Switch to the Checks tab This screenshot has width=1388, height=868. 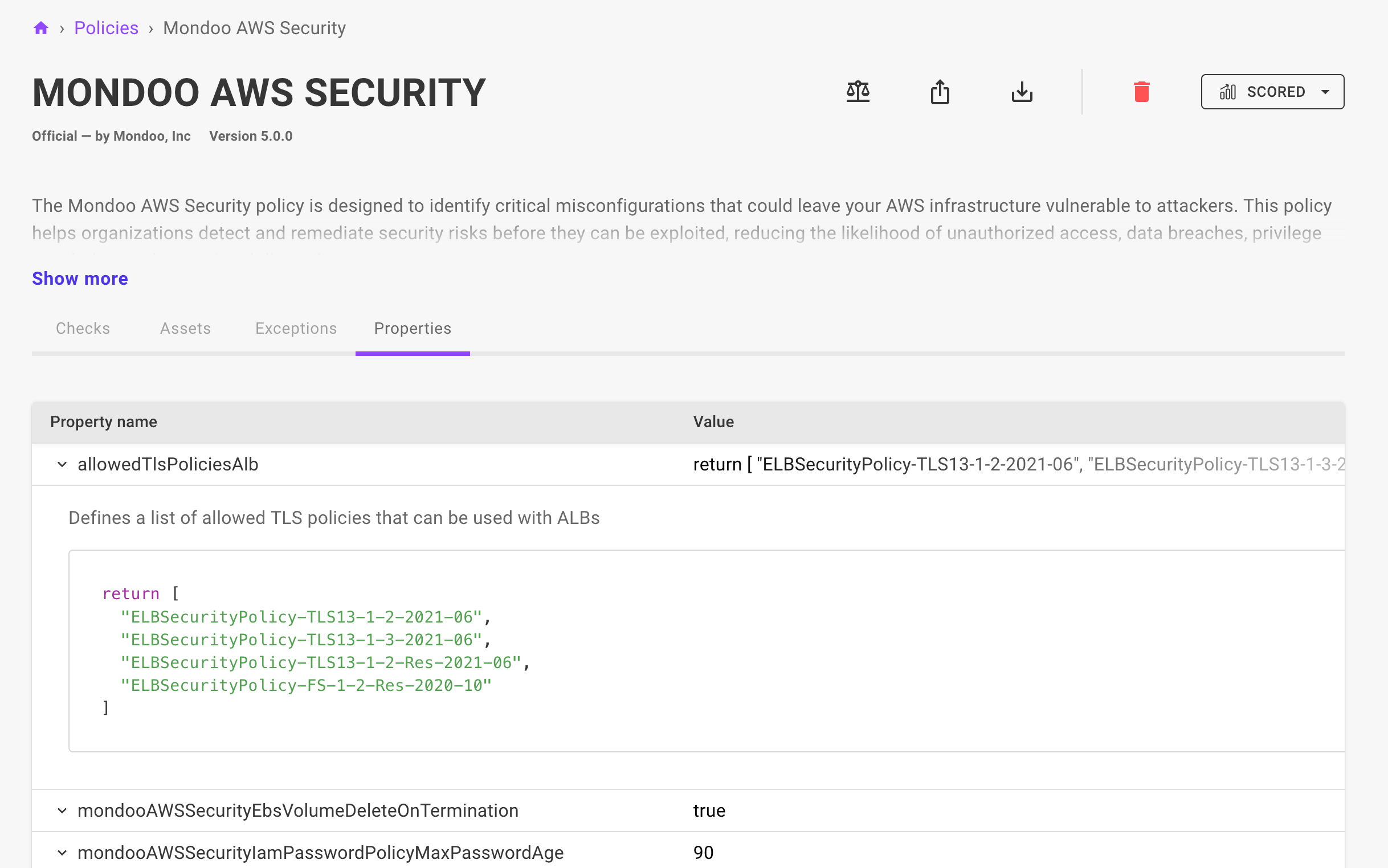(x=83, y=328)
